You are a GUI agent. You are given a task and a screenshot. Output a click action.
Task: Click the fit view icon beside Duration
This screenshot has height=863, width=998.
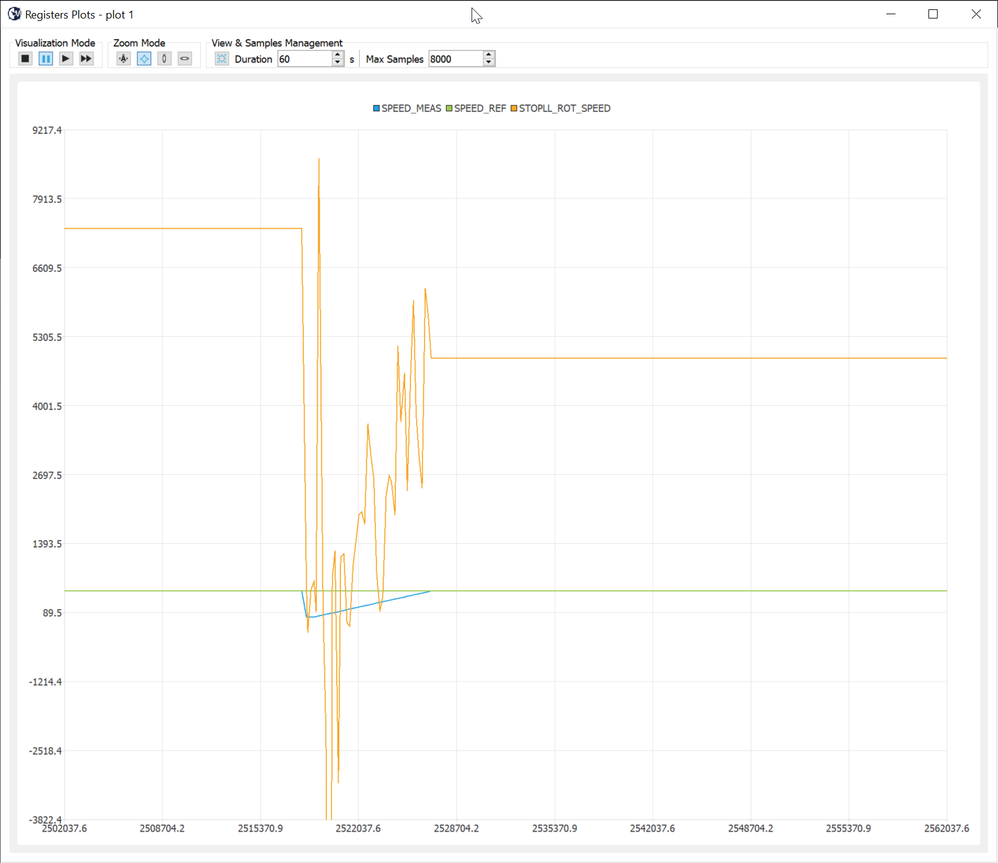[x=221, y=59]
